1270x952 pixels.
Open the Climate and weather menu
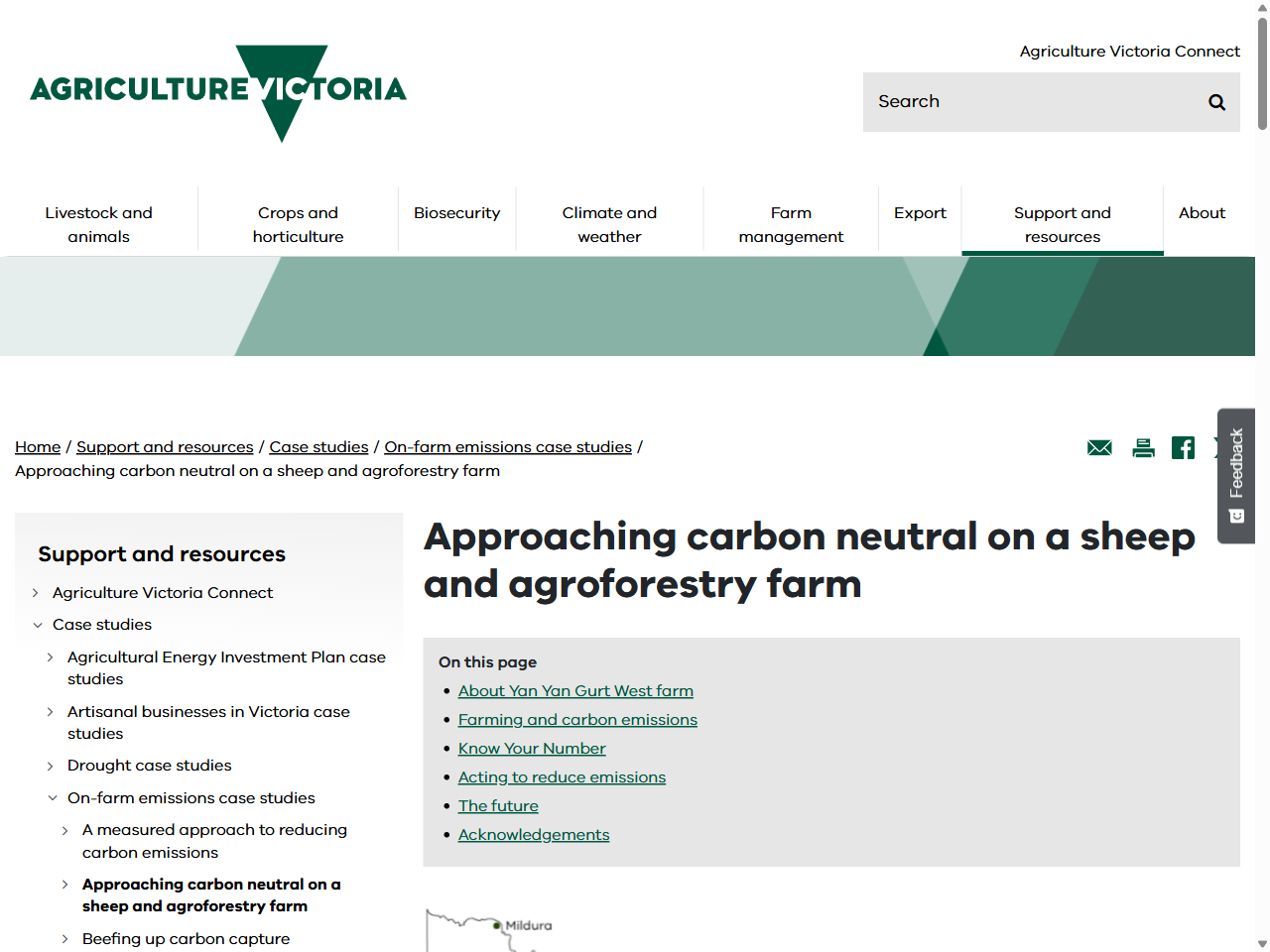pos(609,224)
